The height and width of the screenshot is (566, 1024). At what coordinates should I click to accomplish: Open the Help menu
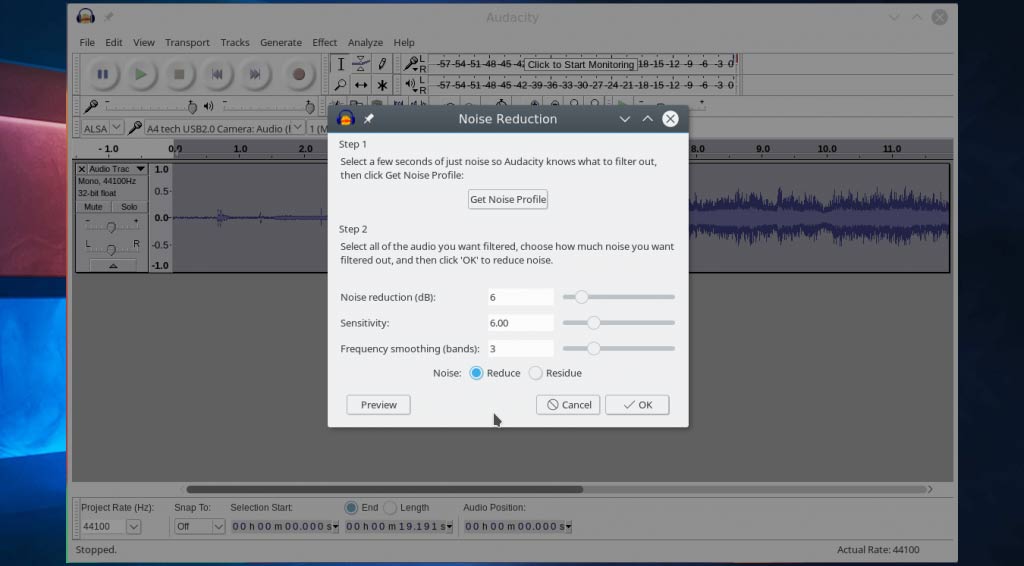(404, 42)
